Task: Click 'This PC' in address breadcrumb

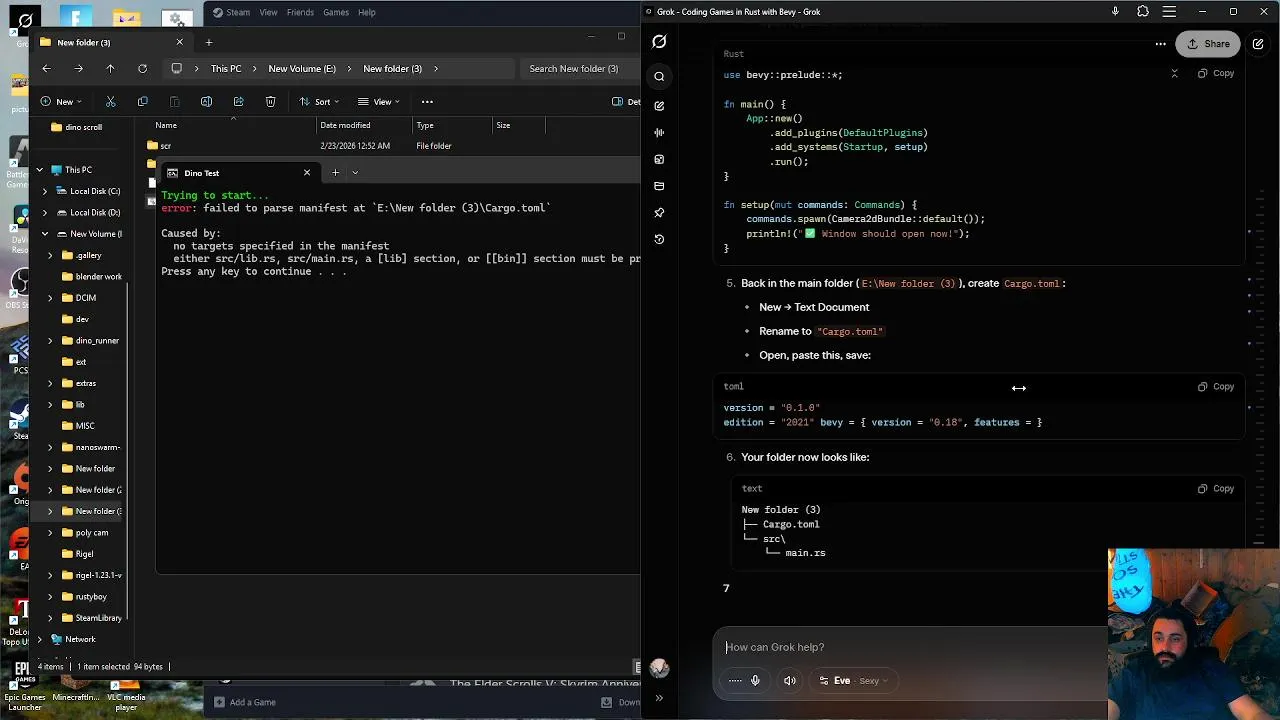Action: click(226, 68)
